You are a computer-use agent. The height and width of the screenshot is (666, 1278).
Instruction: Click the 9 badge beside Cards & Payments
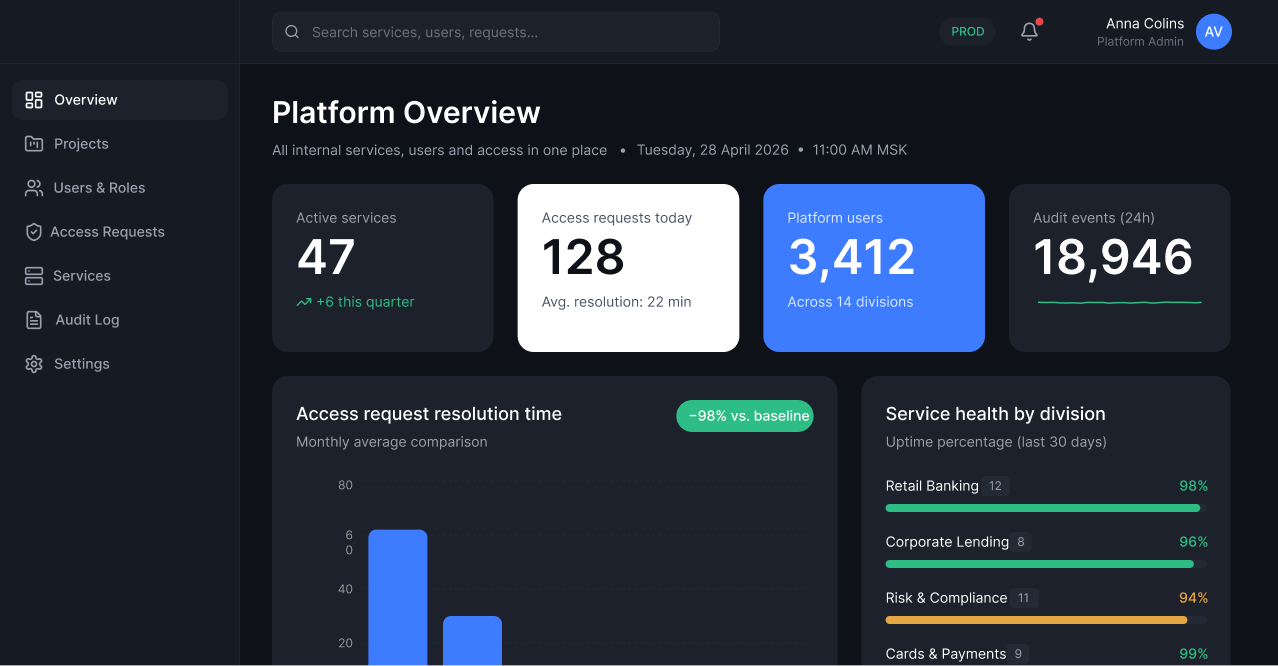(x=1019, y=654)
